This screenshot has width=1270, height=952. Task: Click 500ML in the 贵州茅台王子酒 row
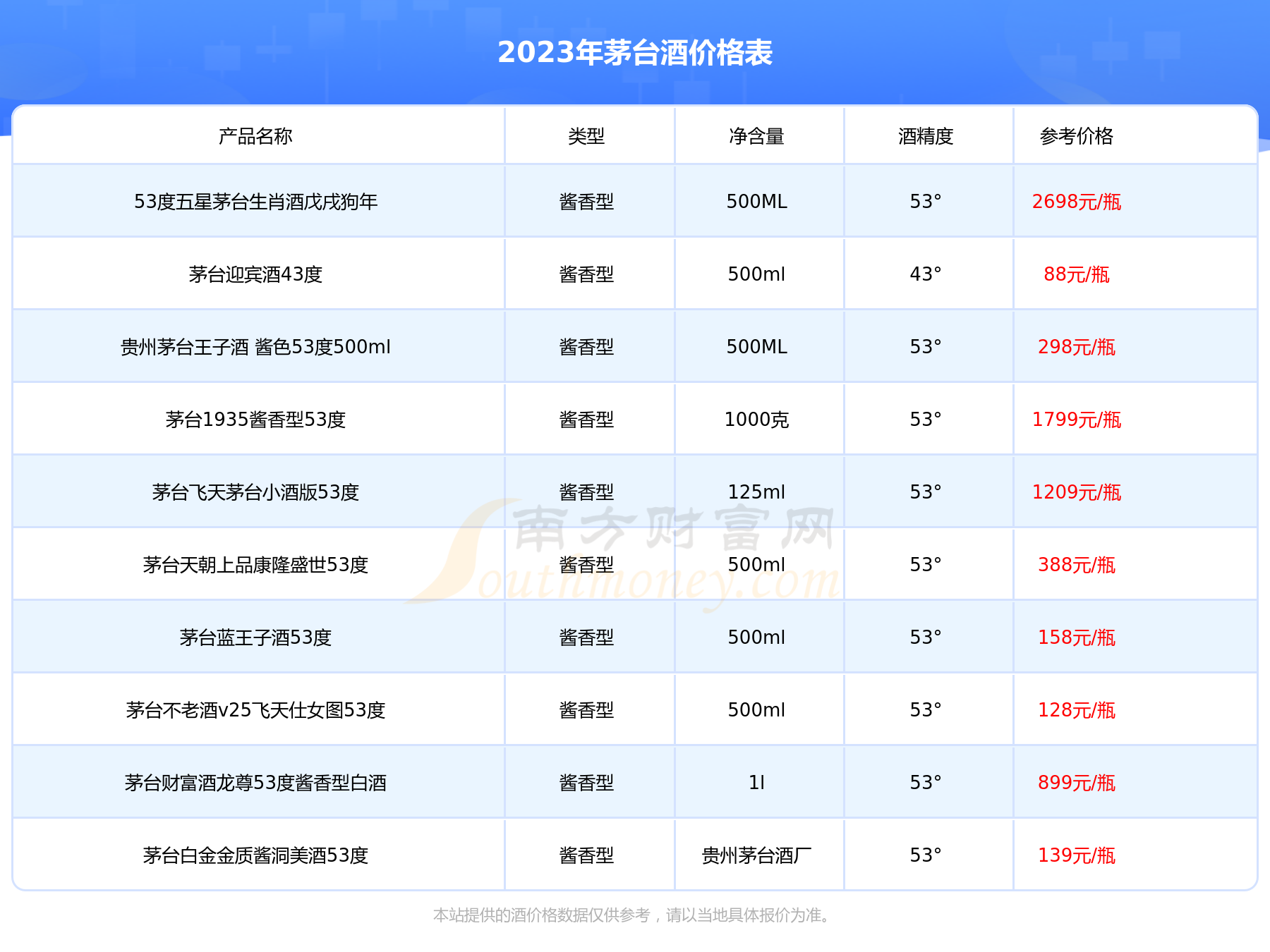click(x=756, y=347)
